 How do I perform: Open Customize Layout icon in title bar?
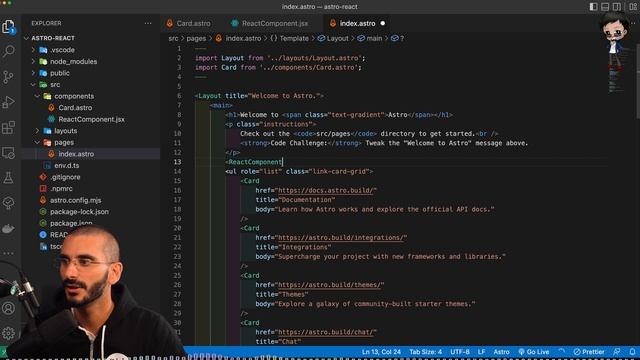[x=633, y=7]
